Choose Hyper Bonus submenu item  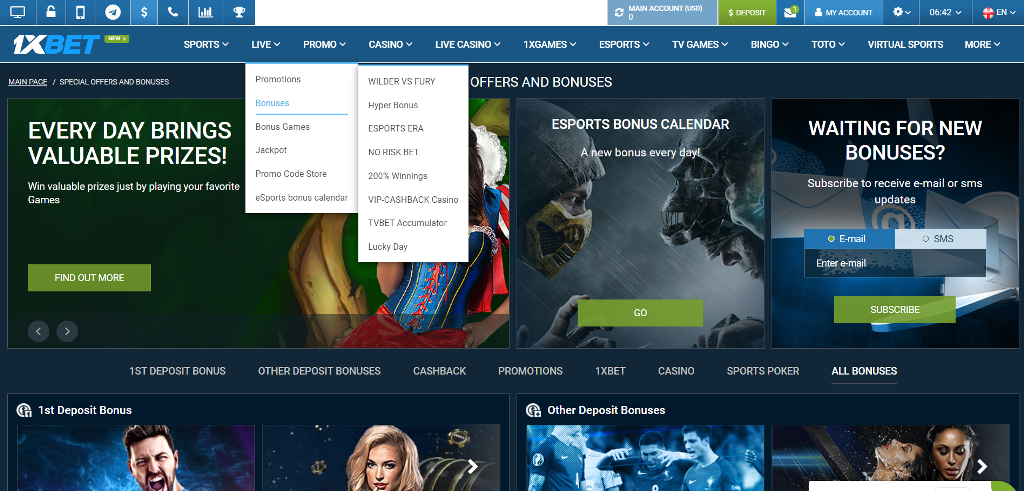(393, 105)
